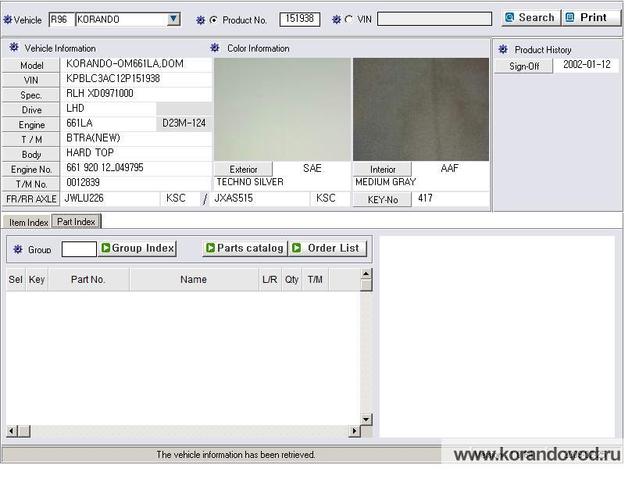Open the Order List
The image size is (639, 479).
pos(328,248)
